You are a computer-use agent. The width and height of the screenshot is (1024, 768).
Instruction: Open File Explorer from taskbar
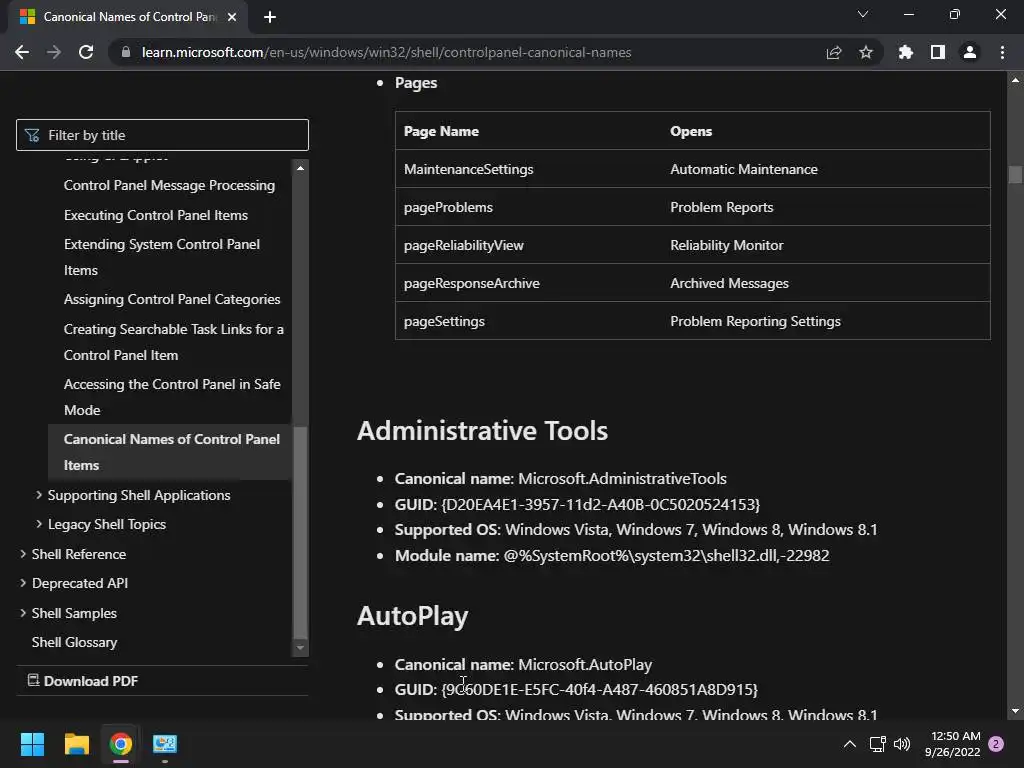point(76,744)
